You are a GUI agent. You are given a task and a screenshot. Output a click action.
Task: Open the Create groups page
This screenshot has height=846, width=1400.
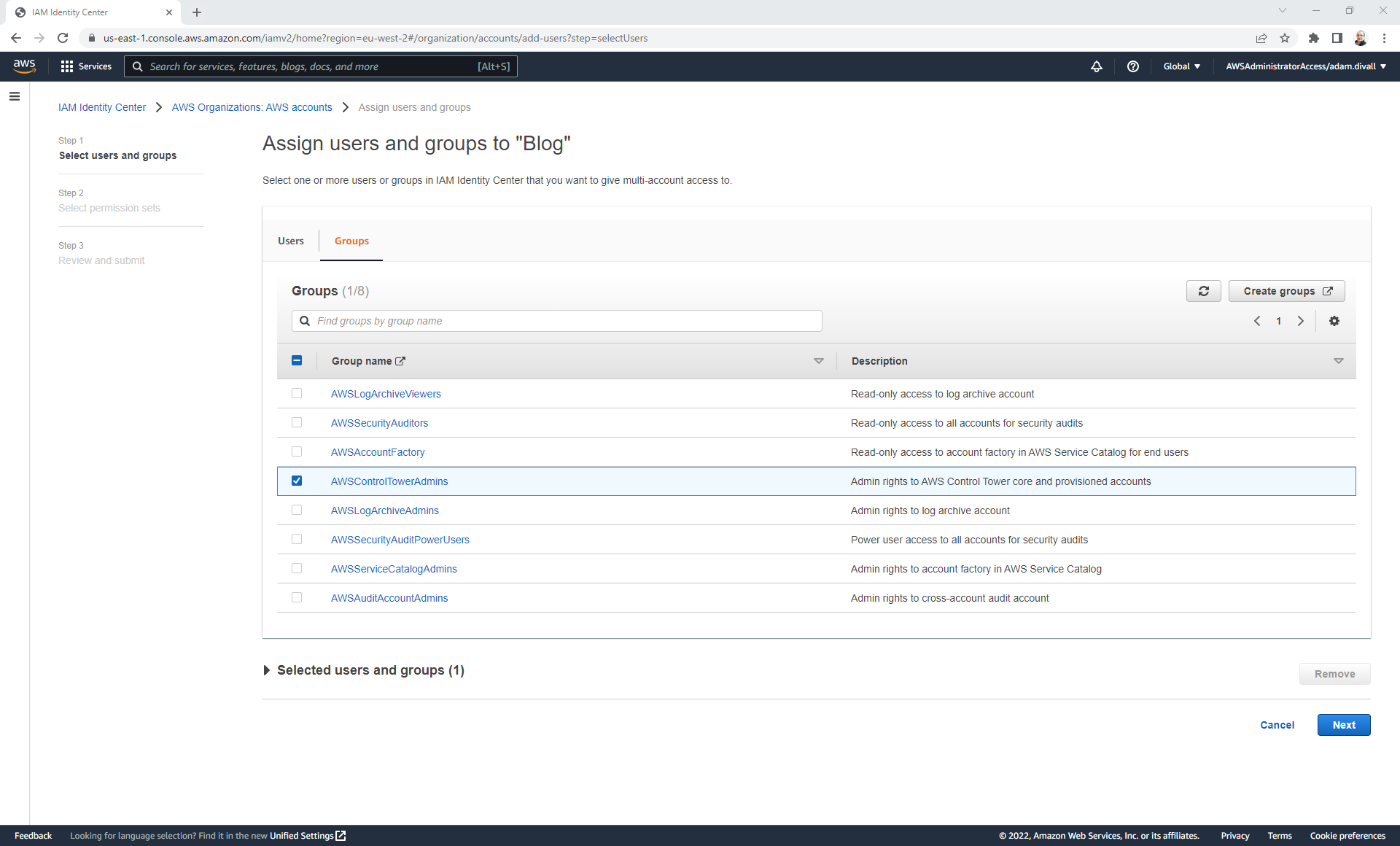(1286, 291)
